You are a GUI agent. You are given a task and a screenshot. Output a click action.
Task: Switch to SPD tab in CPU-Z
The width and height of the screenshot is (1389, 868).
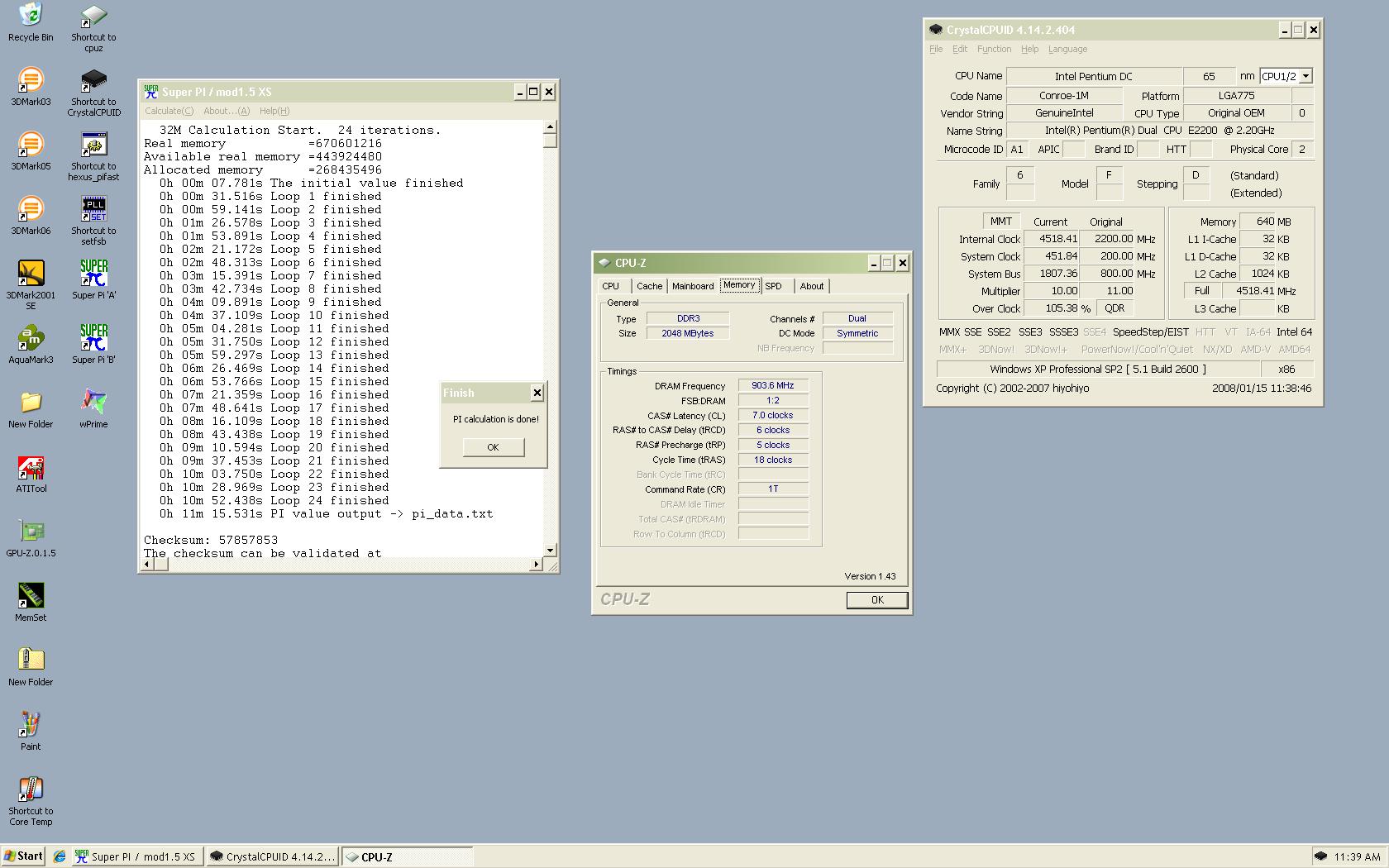776,286
